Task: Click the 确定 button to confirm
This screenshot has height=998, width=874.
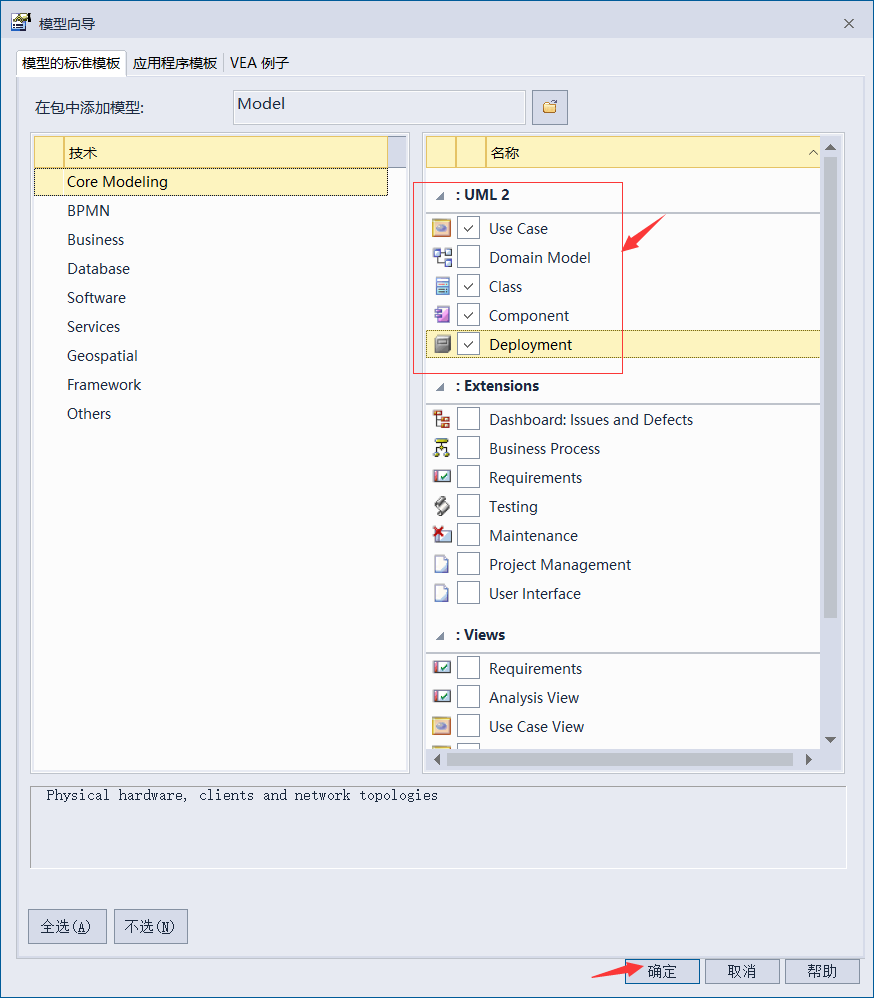Action: [x=661, y=970]
